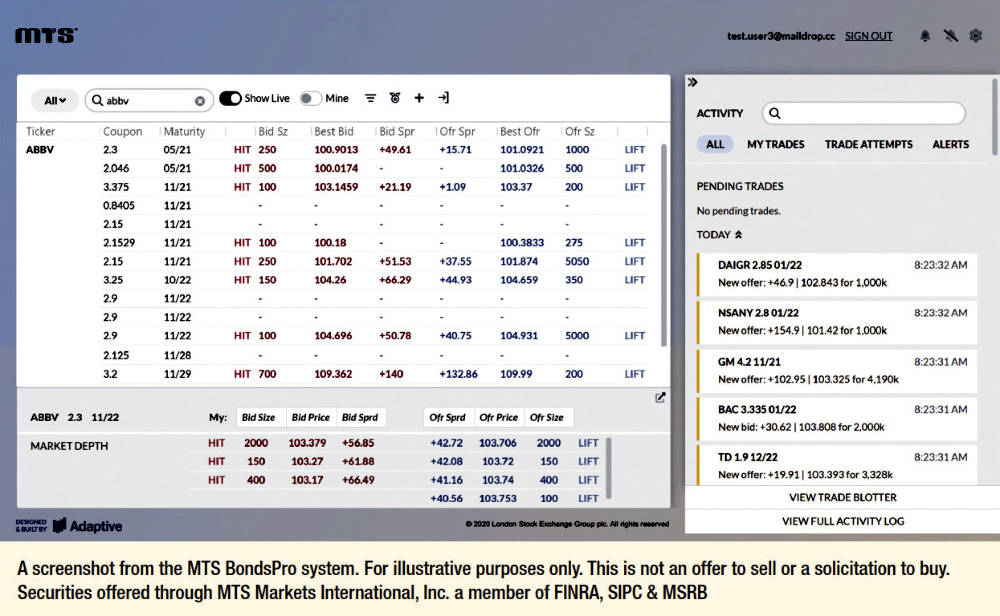This screenshot has width=1000, height=616.
Task: Click LIFT on market depth offer 103.753
Action: [x=588, y=499]
